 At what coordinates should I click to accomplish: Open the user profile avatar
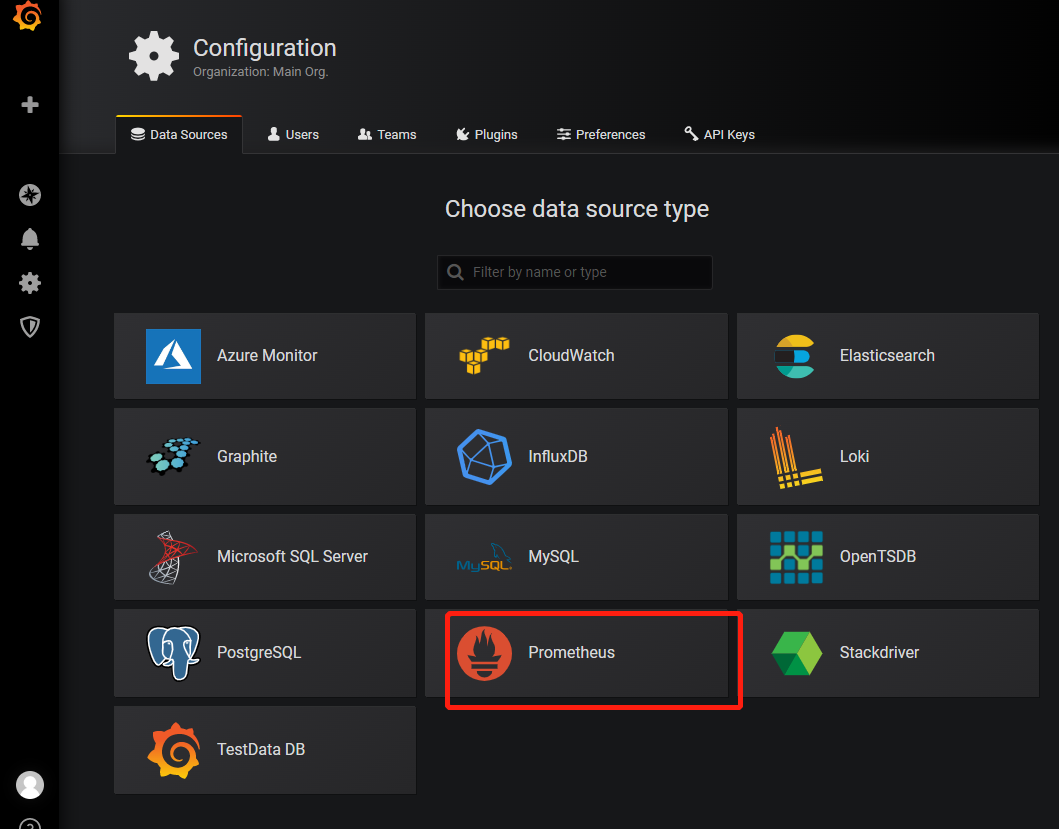click(x=30, y=785)
